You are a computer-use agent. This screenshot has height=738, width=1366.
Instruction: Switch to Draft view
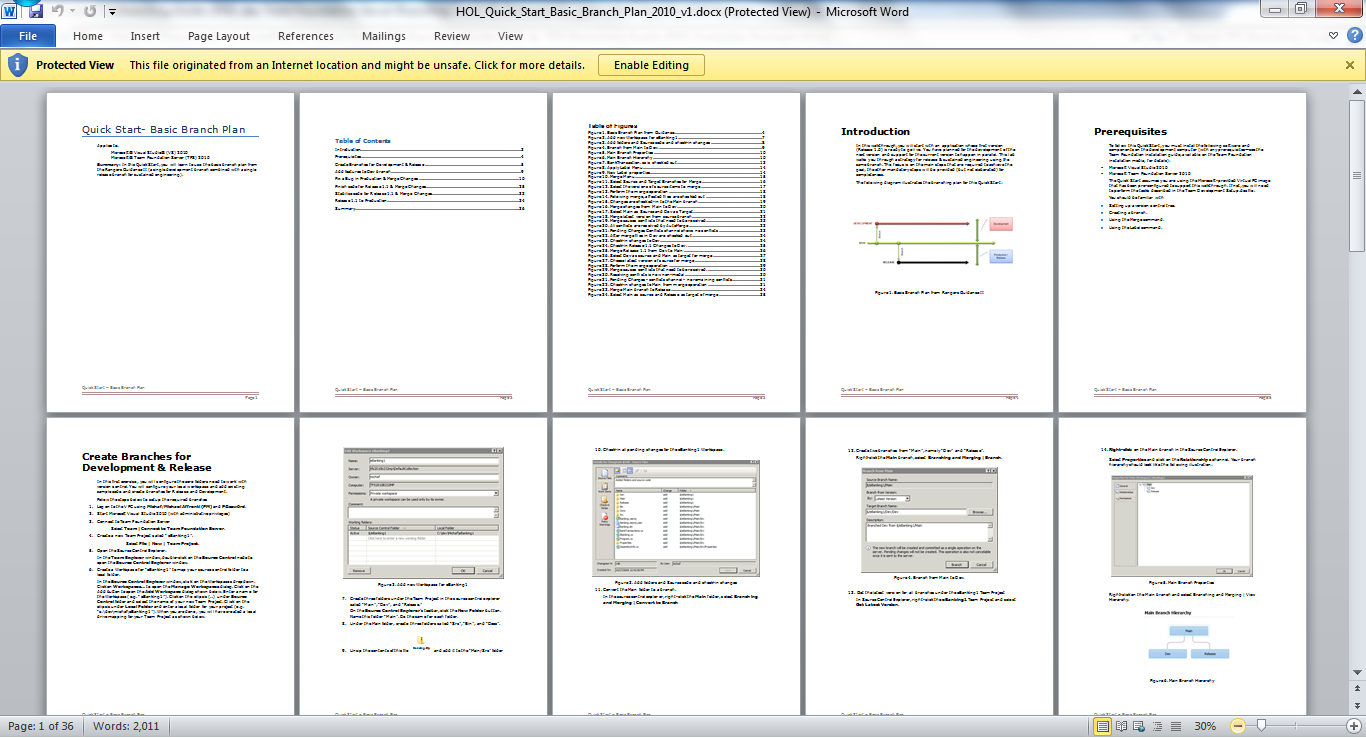[1176, 726]
